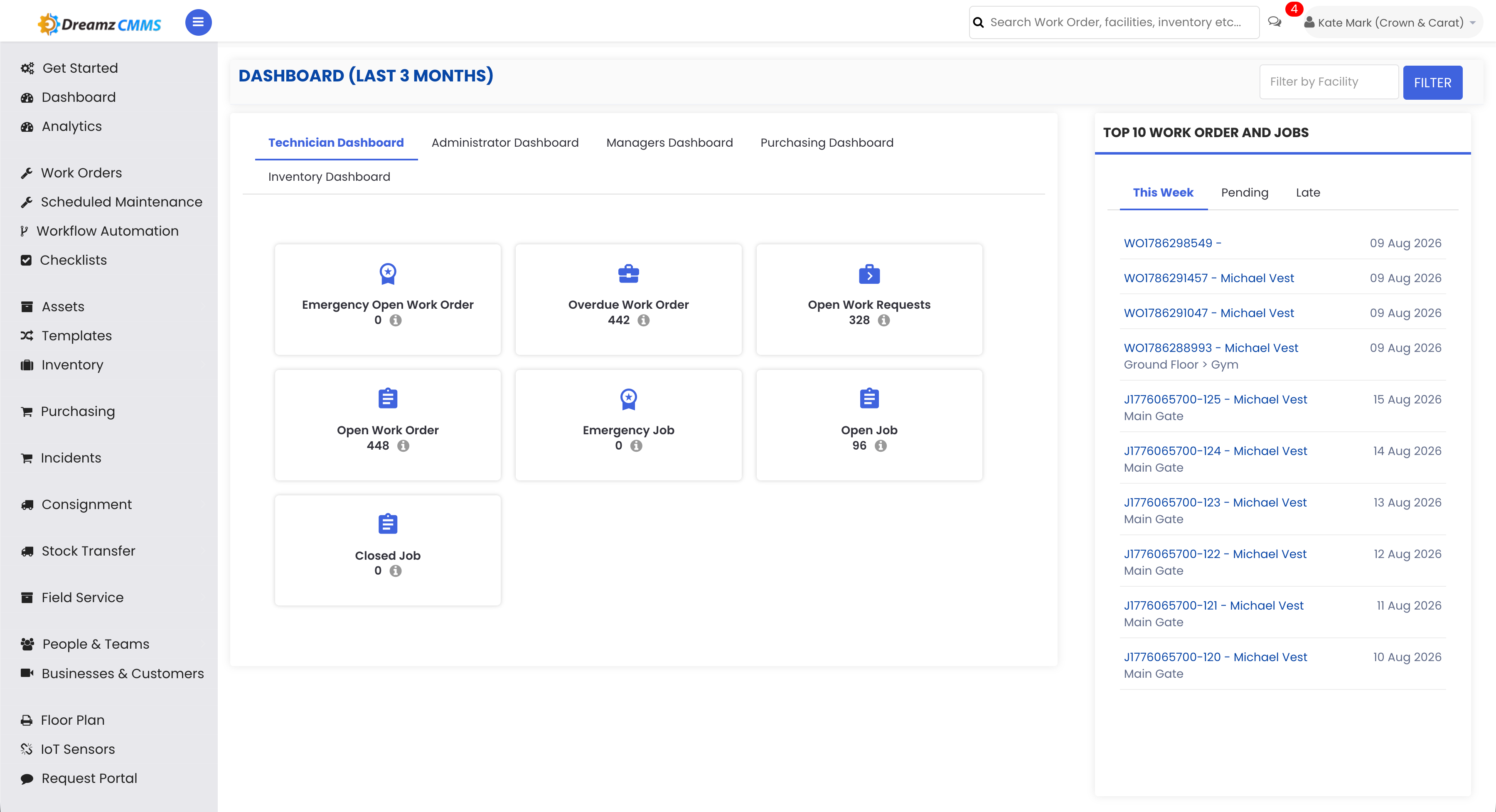
Task: Open work order WO1786298549 link
Action: tap(1173, 244)
